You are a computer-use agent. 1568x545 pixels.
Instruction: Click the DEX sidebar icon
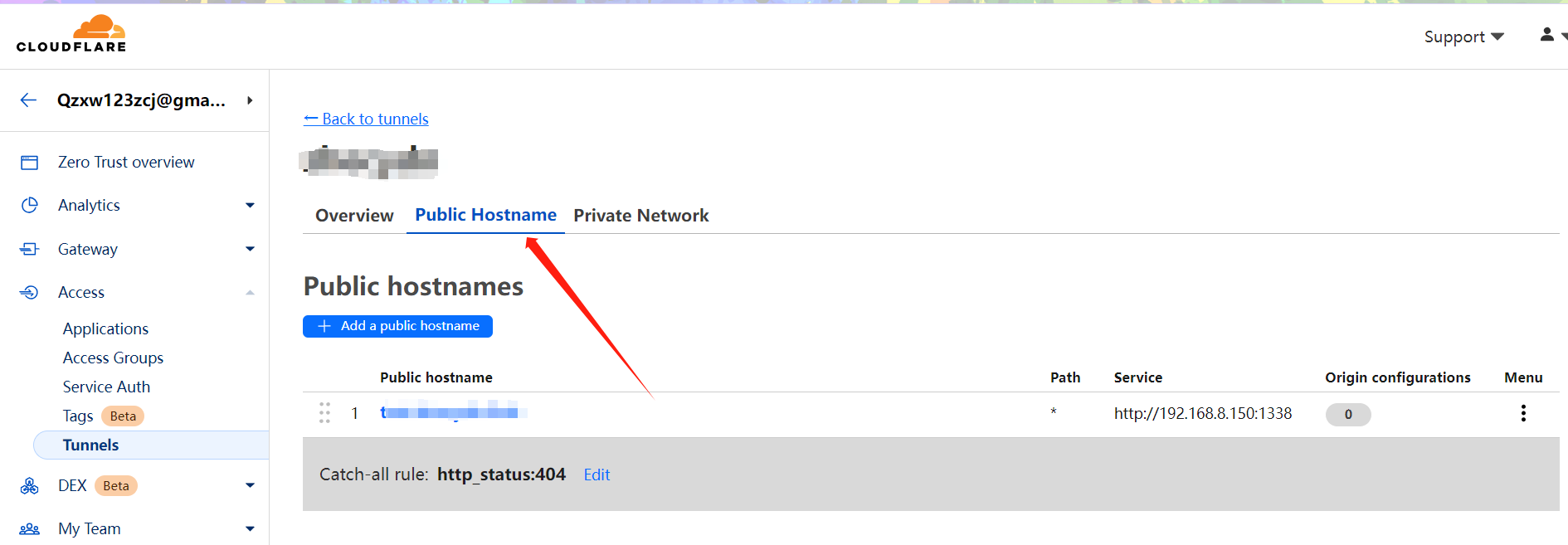[30, 486]
